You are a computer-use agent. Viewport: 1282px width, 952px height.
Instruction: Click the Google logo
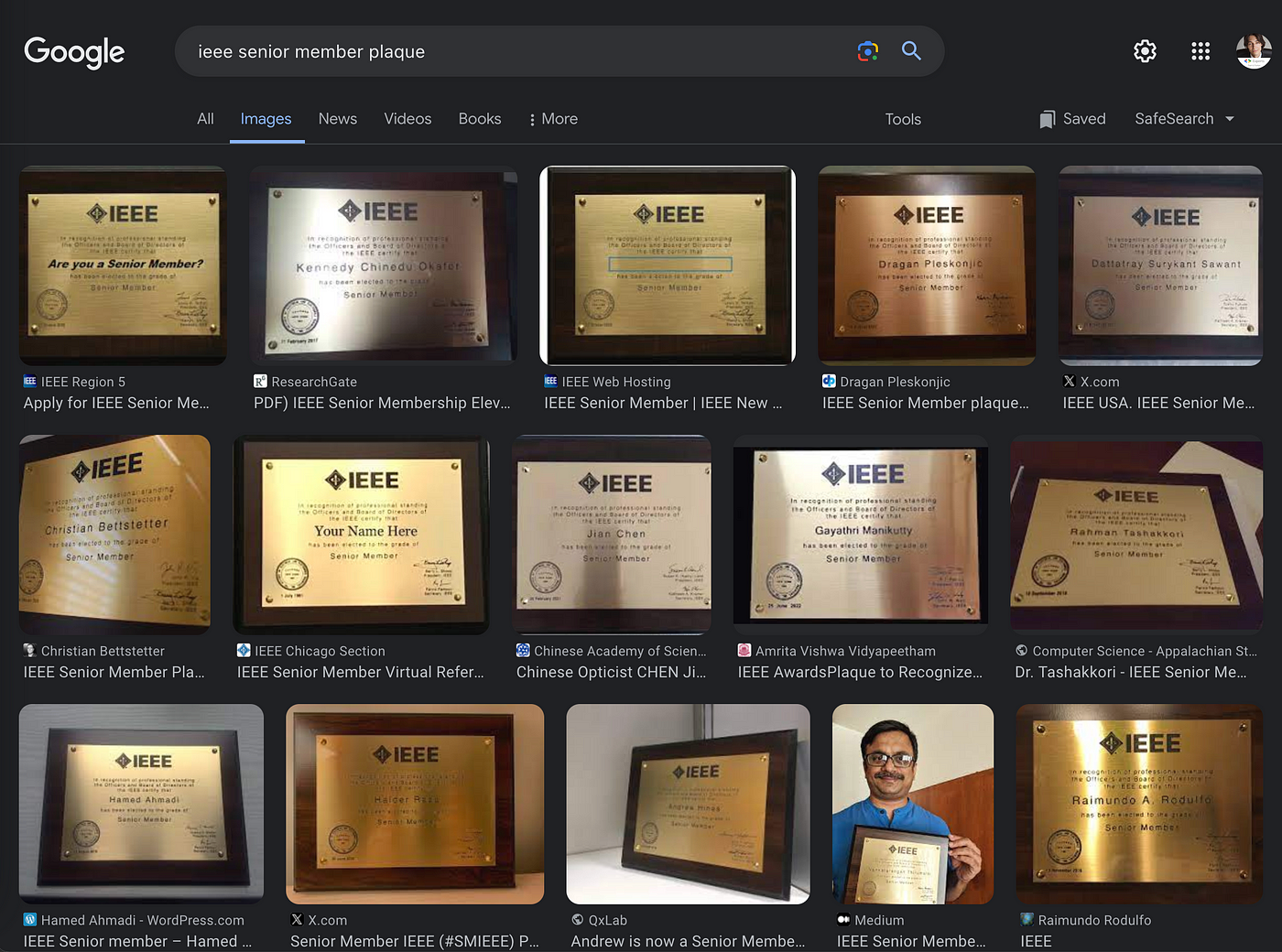click(74, 52)
